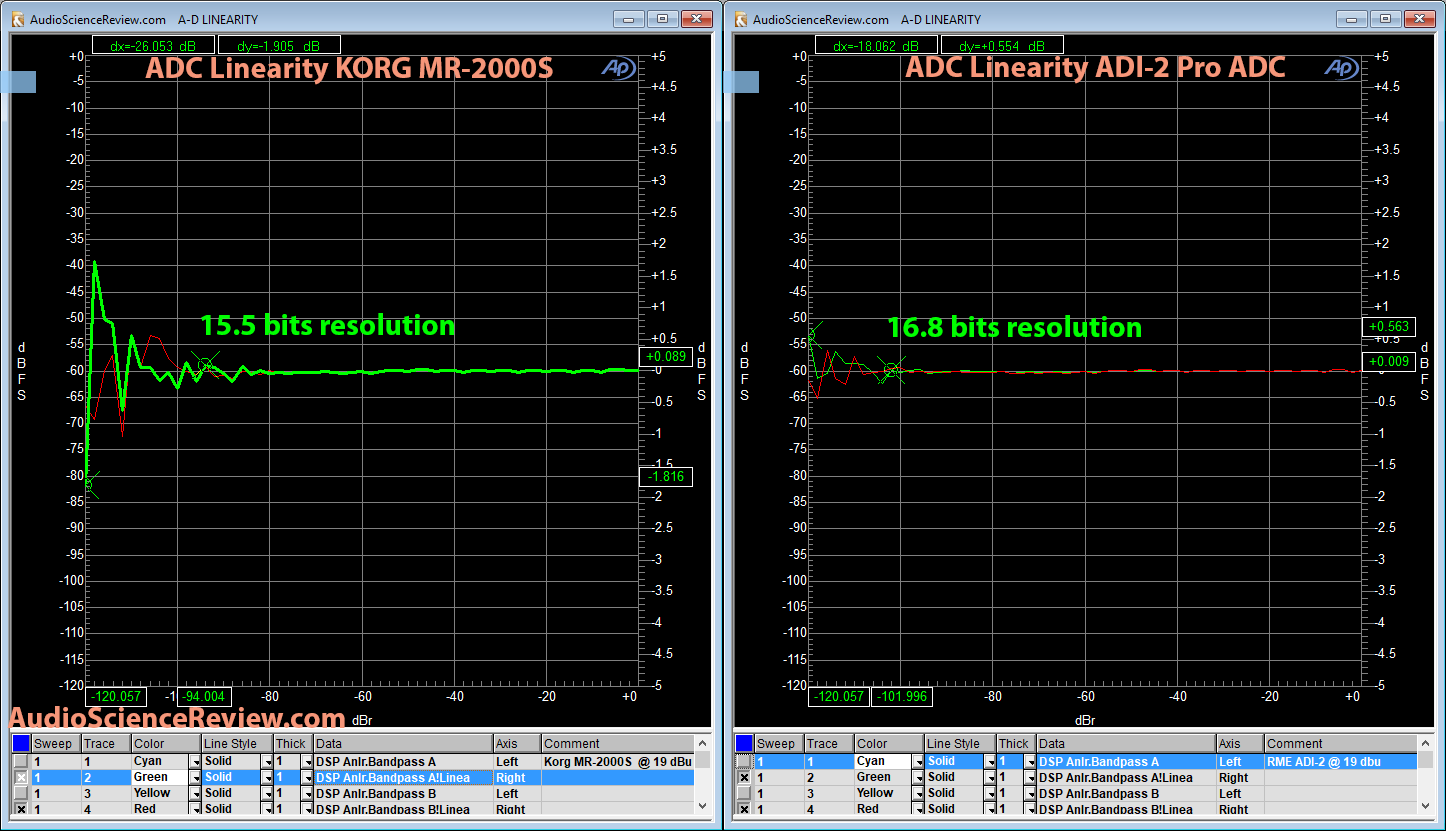Image resolution: width=1446 pixels, height=831 pixels.
Task: Uncheck the Green trace in the ADI-2 window
Action: (x=745, y=777)
